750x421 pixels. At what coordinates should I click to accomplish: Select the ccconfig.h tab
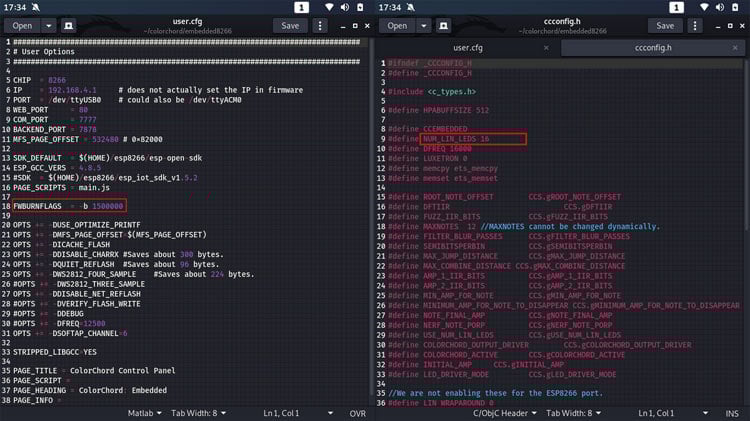(x=655, y=47)
